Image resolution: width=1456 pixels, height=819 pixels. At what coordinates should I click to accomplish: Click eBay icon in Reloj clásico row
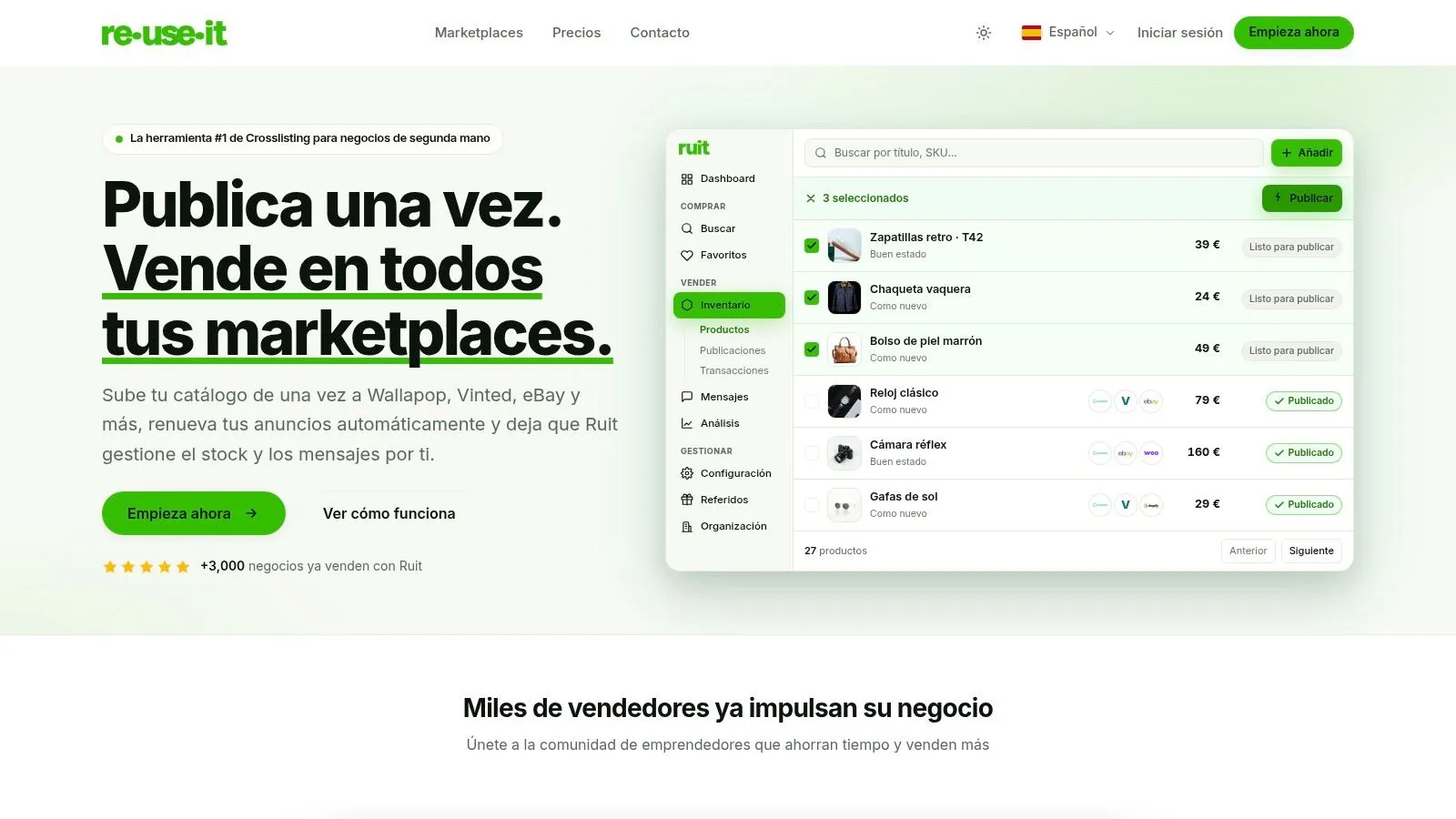[1151, 401]
